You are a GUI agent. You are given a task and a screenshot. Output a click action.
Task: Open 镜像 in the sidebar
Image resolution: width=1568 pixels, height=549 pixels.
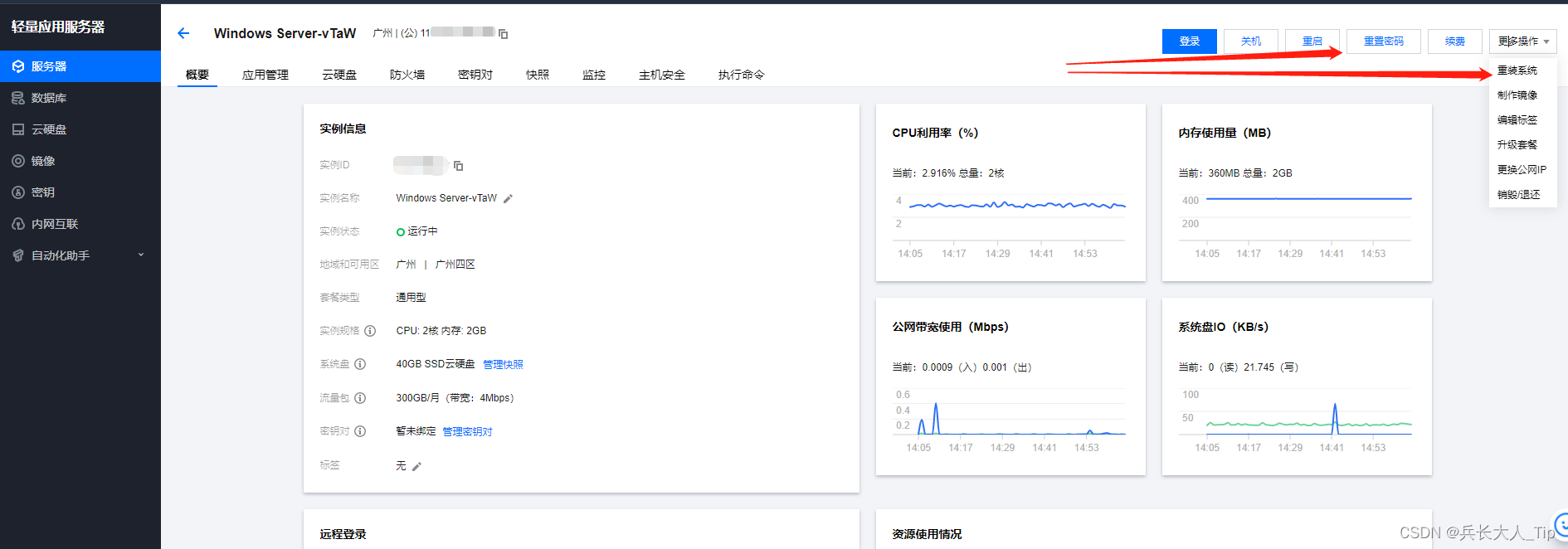point(80,161)
